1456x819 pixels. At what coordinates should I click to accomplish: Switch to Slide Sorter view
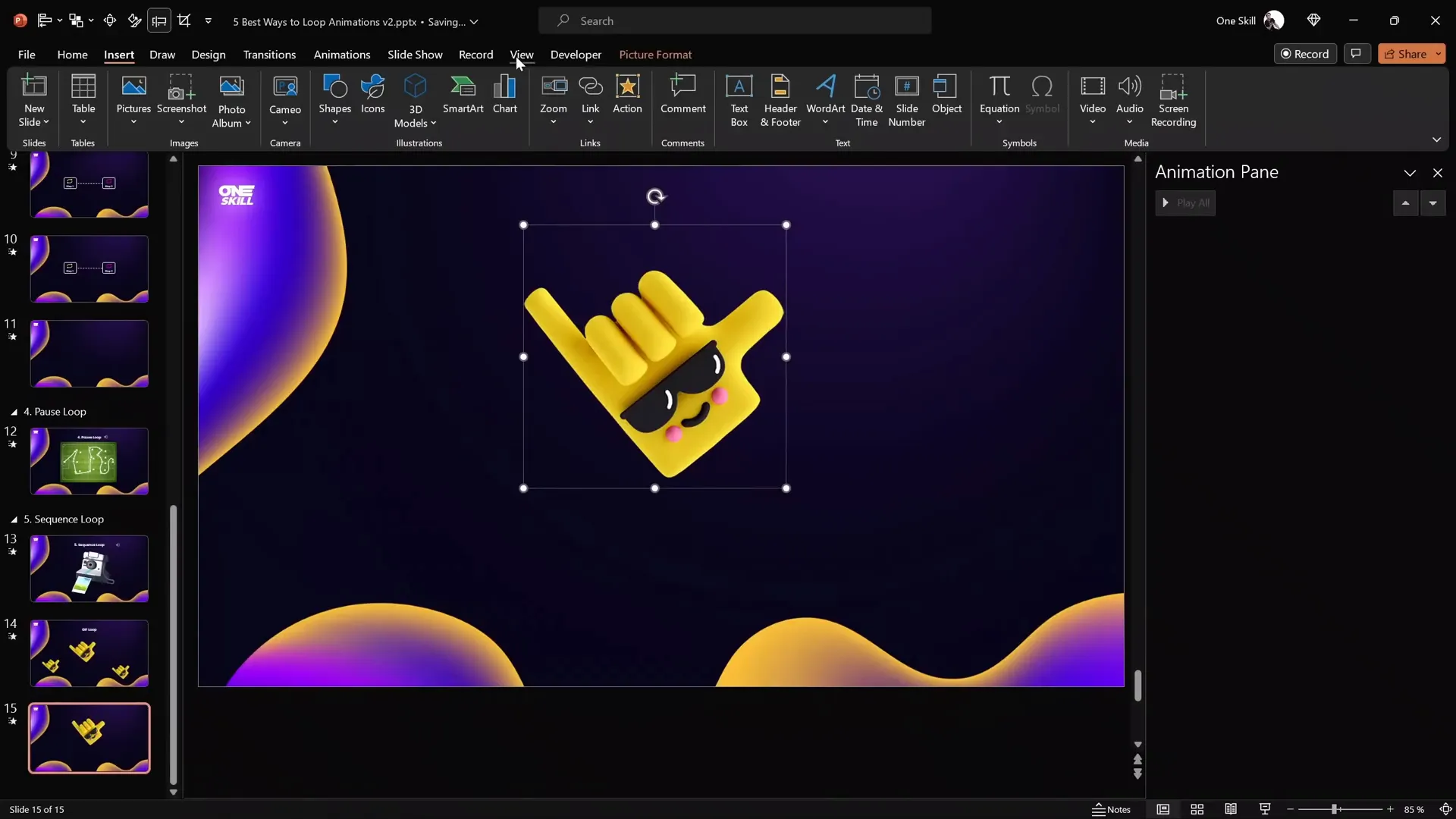tap(1197, 809)
